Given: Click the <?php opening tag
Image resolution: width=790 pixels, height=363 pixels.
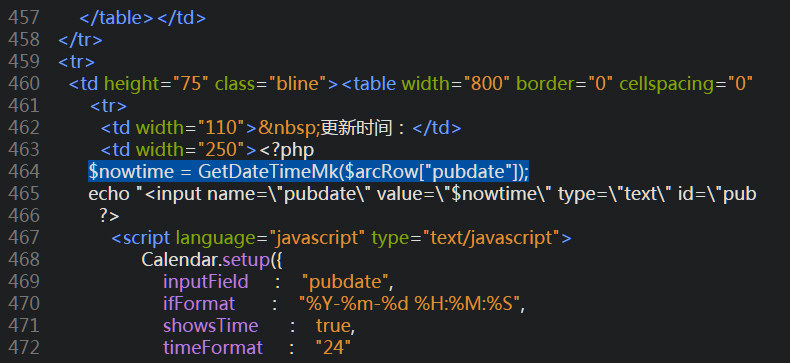Looking at the screenshot, I should coord(287,150).
